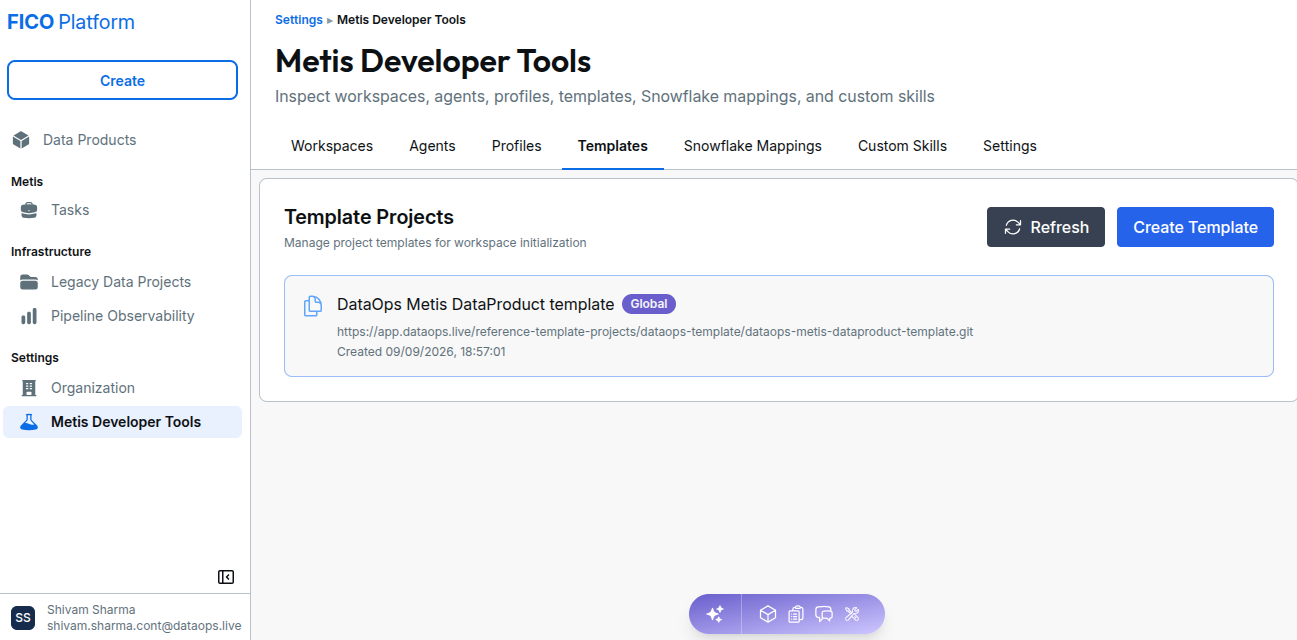Collapse the sidebar with the panel icon
Viewport: 1297px width, 640px height.
(x=226, y=577)
